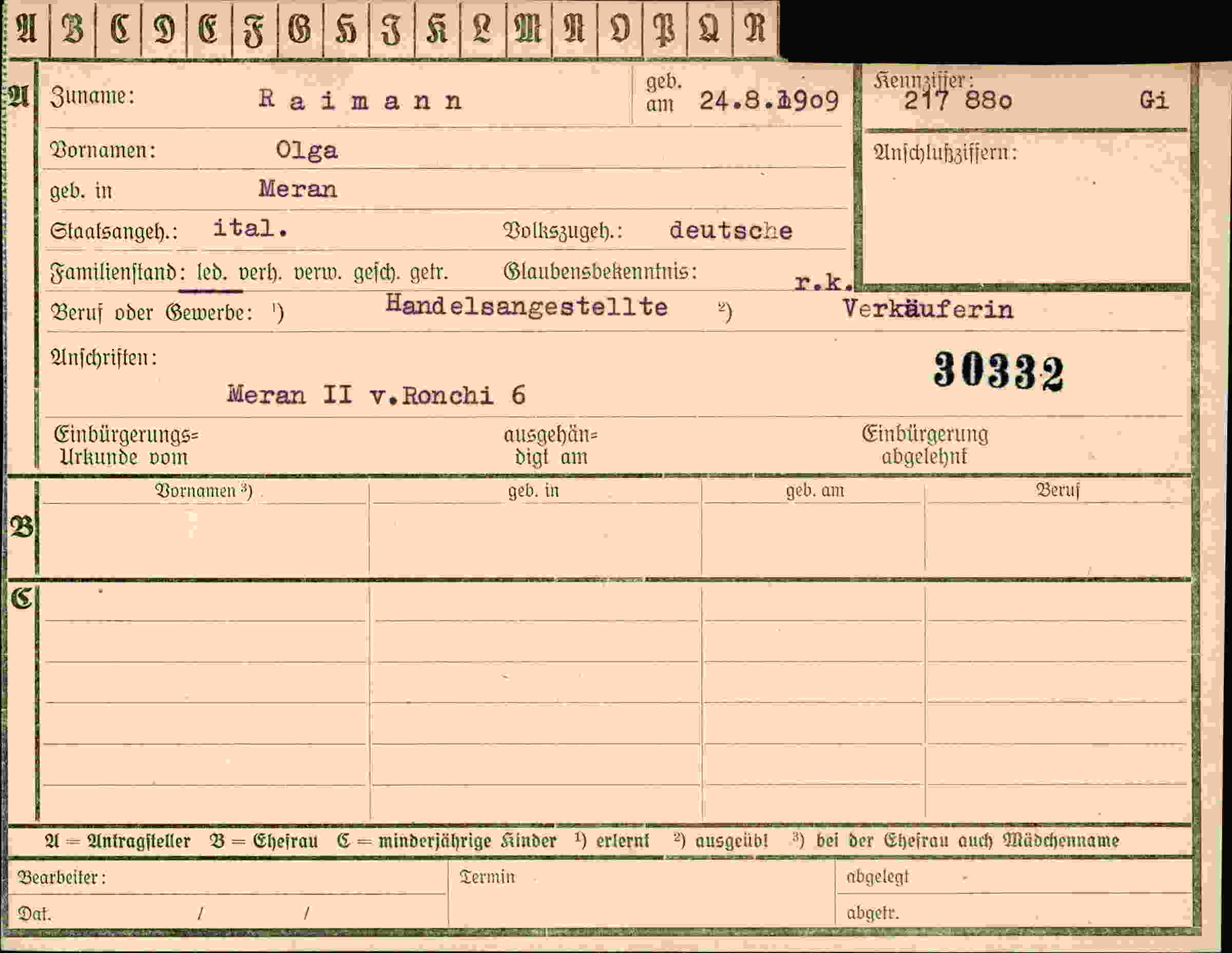The height and width of the screenshot is (953, 1232).
Task: Click the stamped number '30332'
Action: click(998, 371)
